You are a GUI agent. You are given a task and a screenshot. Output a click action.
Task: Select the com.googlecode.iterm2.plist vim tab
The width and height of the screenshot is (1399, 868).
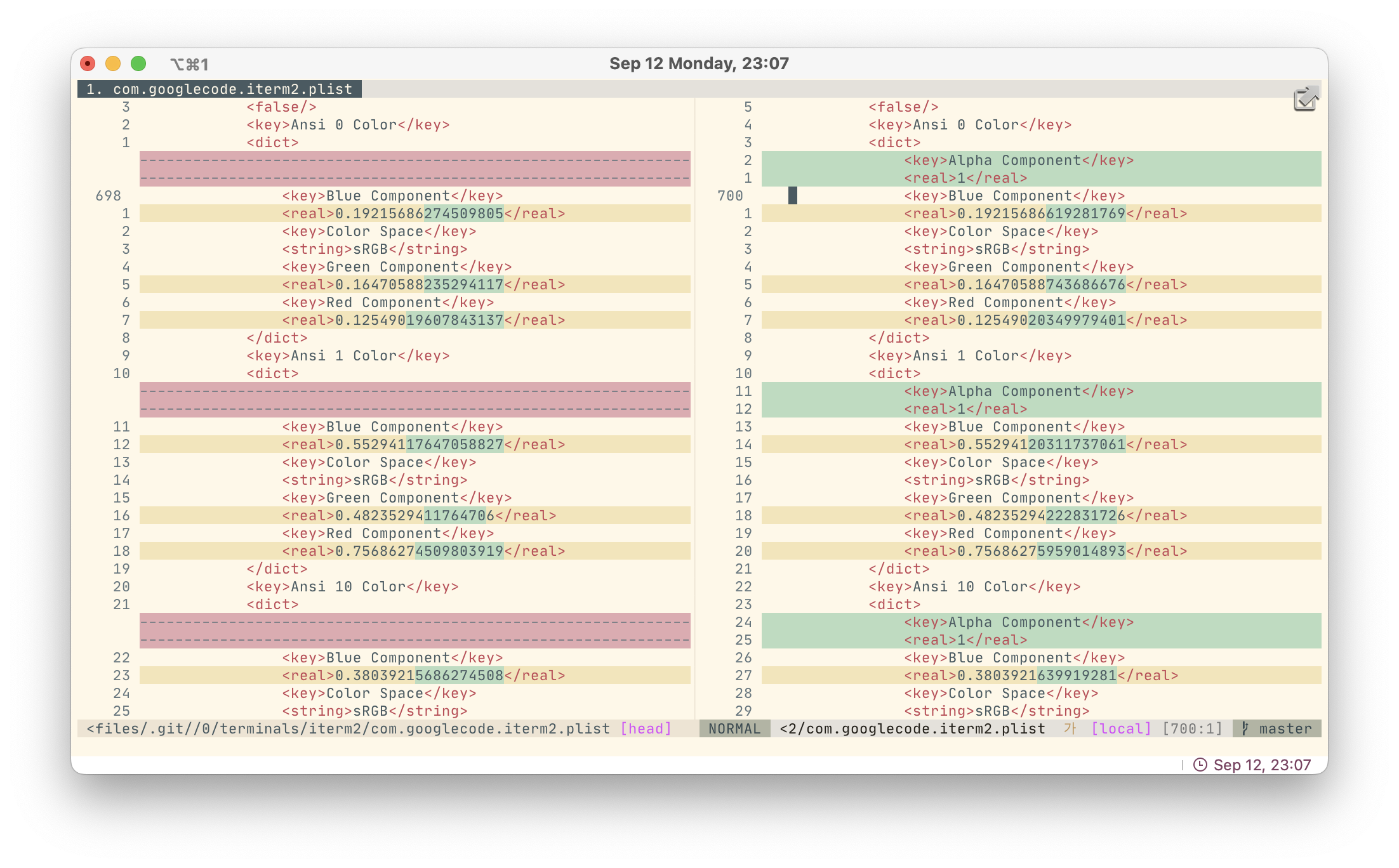tap(220, 89)
